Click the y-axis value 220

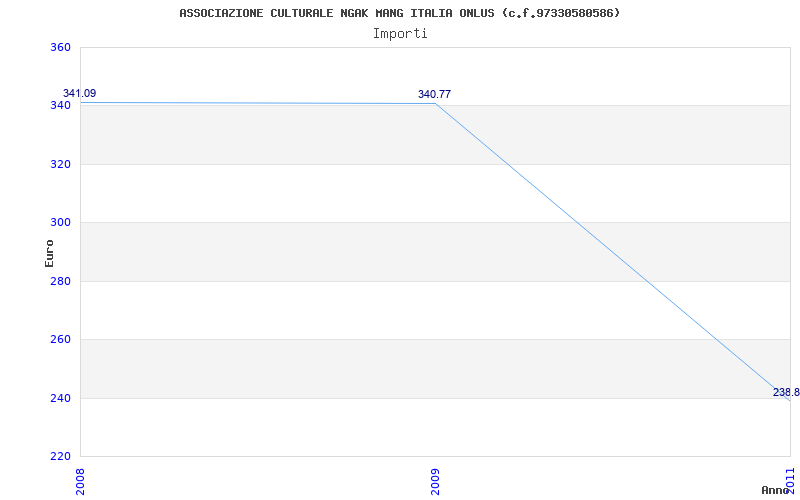click(60, 456)
